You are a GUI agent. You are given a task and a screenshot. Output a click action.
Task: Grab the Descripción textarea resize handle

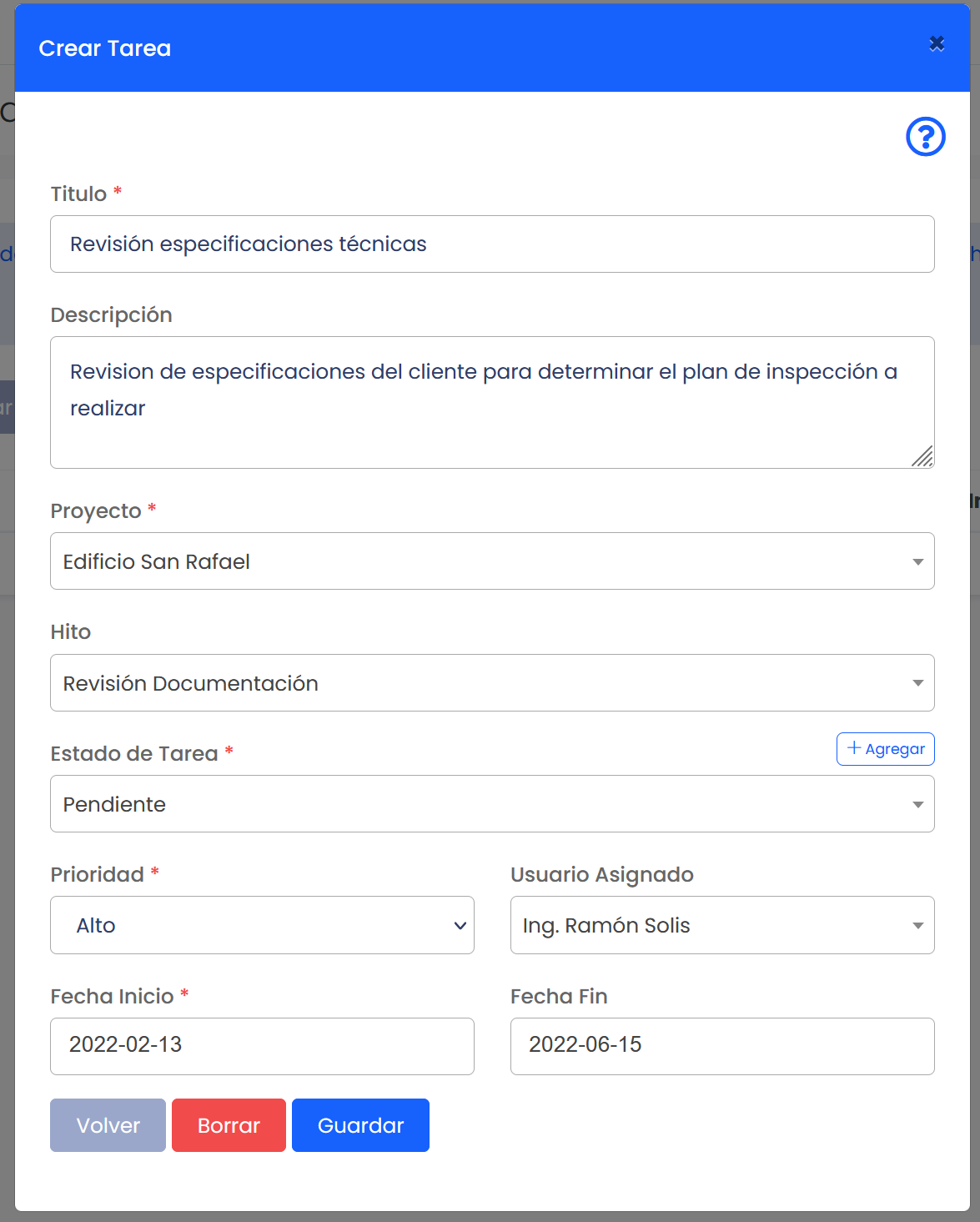pyautogui.click(x=922, y=456)
